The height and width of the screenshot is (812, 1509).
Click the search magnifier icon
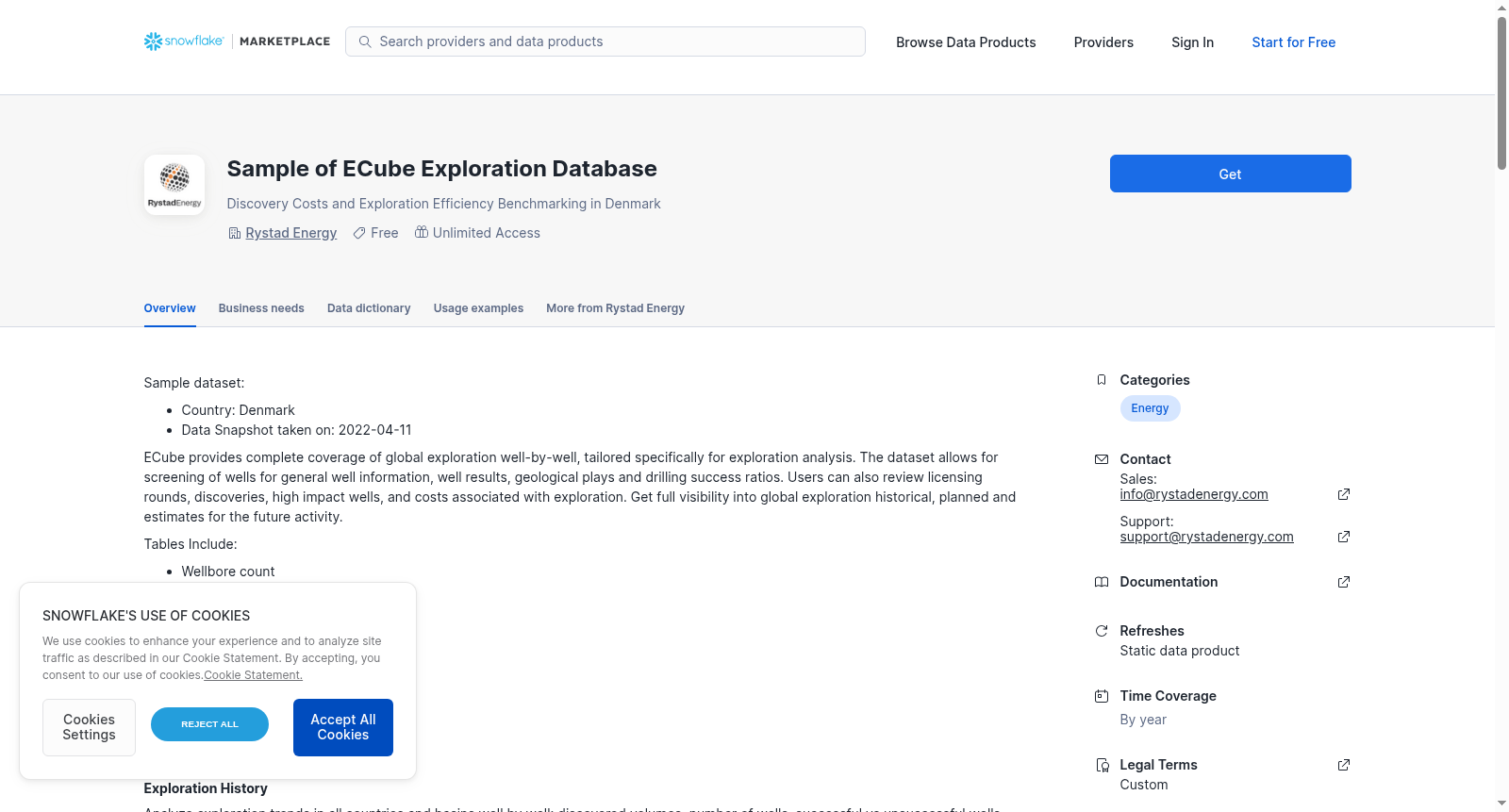(x=365, y=41)
